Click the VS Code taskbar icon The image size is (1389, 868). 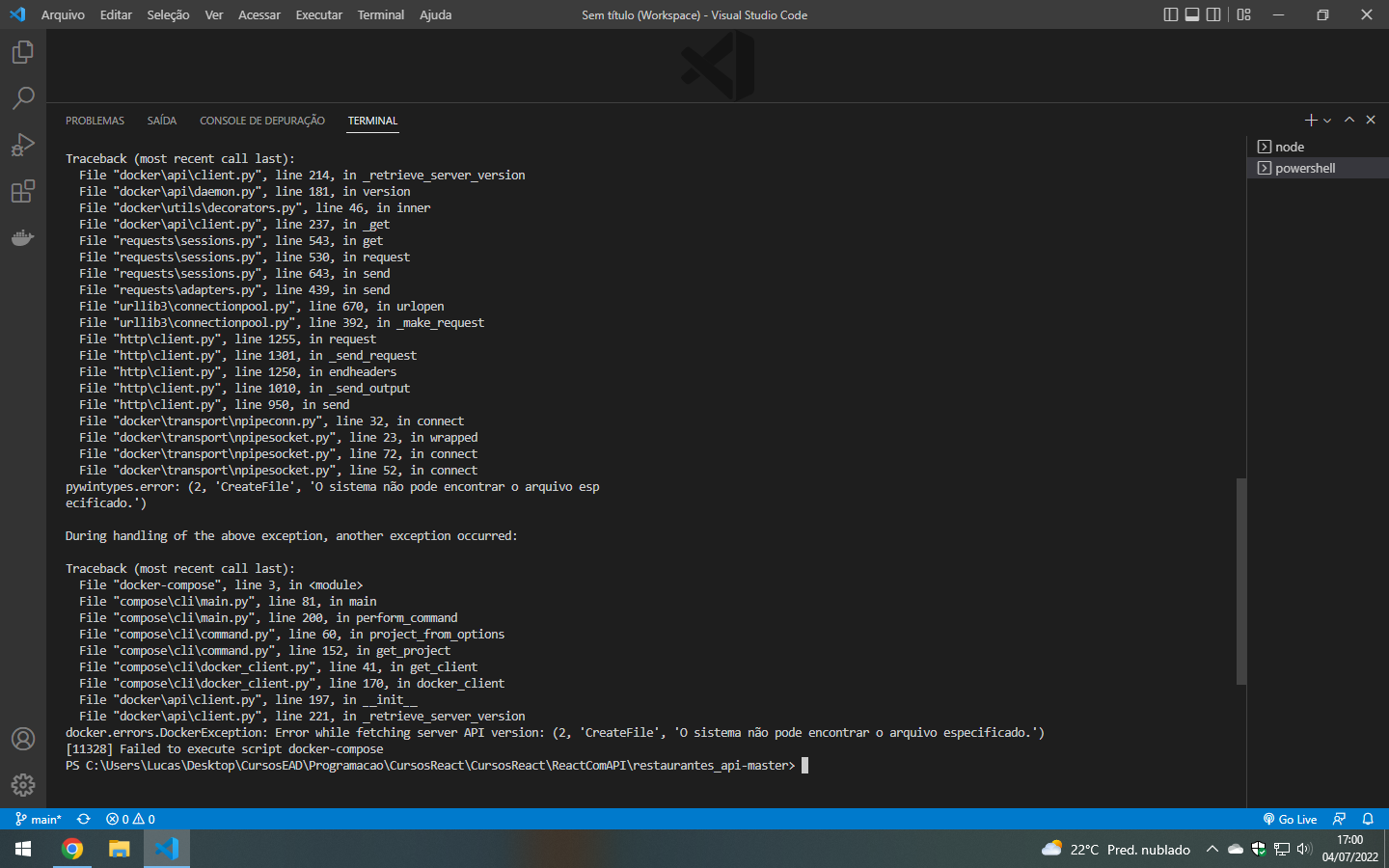click(x=167, y=849)
